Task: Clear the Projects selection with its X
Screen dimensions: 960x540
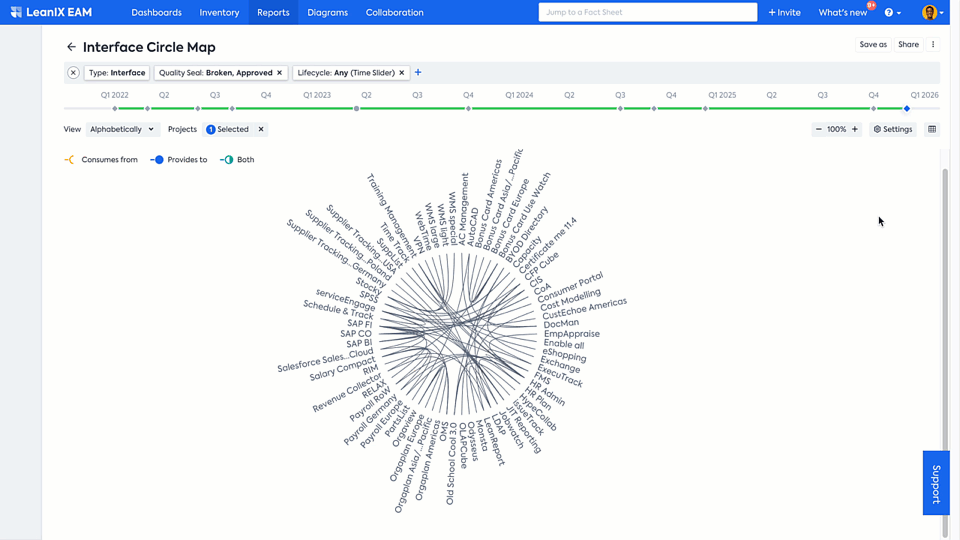Action: (x=261, y=129)
